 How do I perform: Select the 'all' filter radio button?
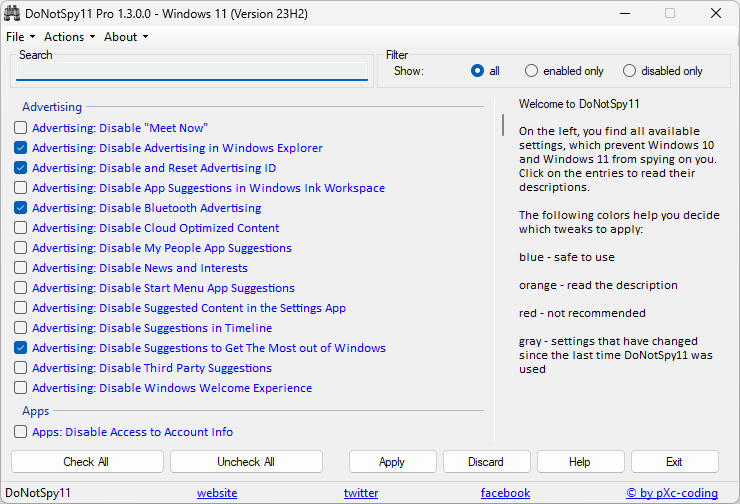[477, 71]
